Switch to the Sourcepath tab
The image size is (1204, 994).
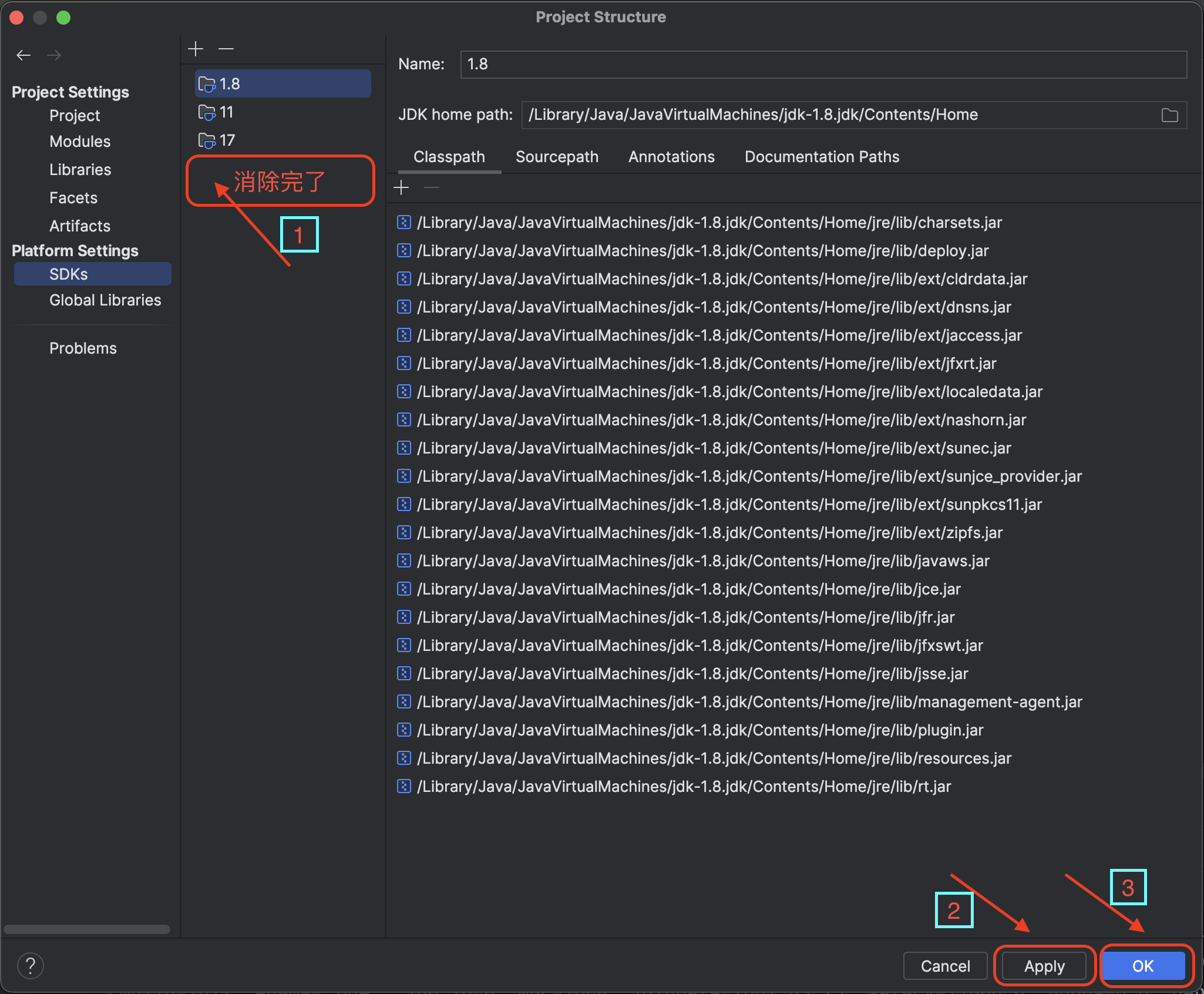click(557, 157)
